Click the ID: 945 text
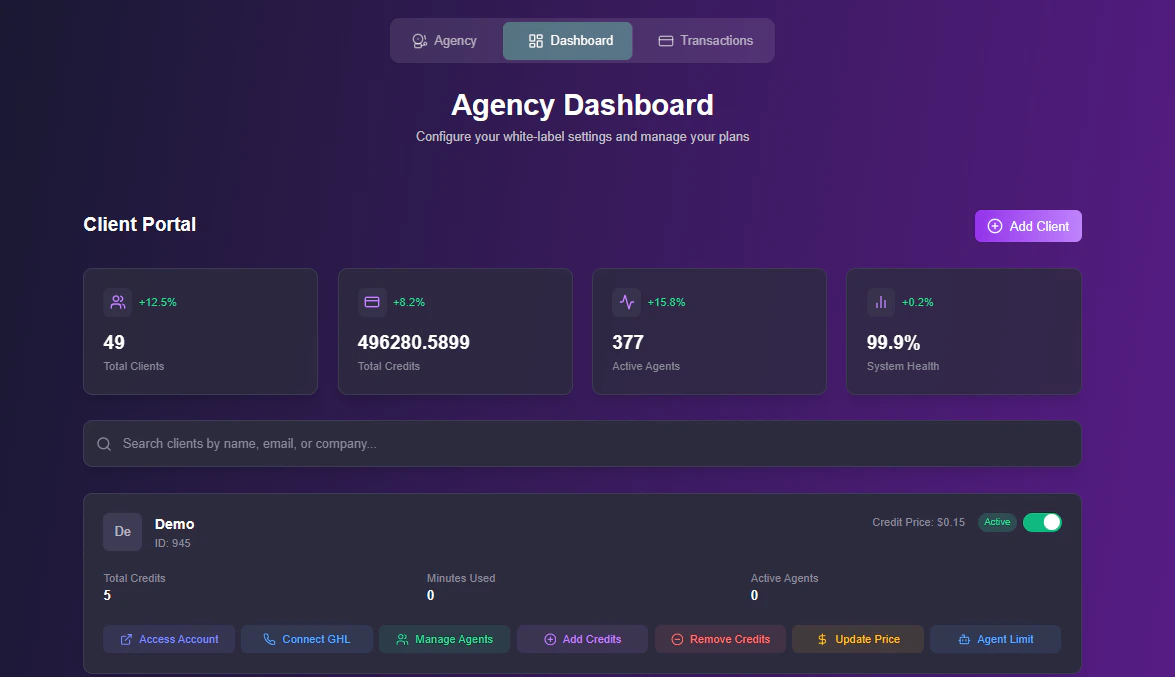Image resolution: width=1175 pixels, height=677 pixels. click(x=172, y=544)
